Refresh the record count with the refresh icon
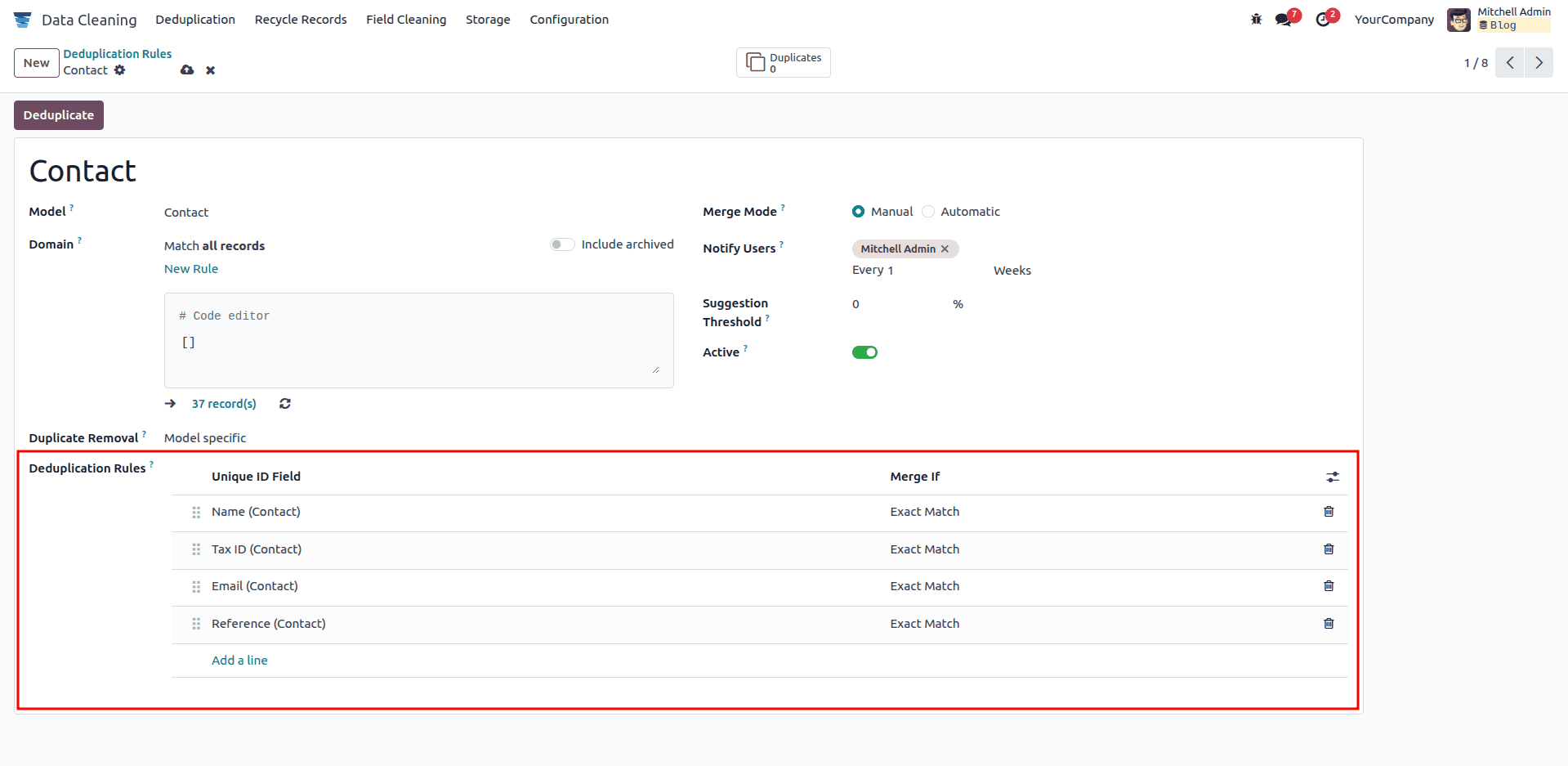 (x=284, y=403)
